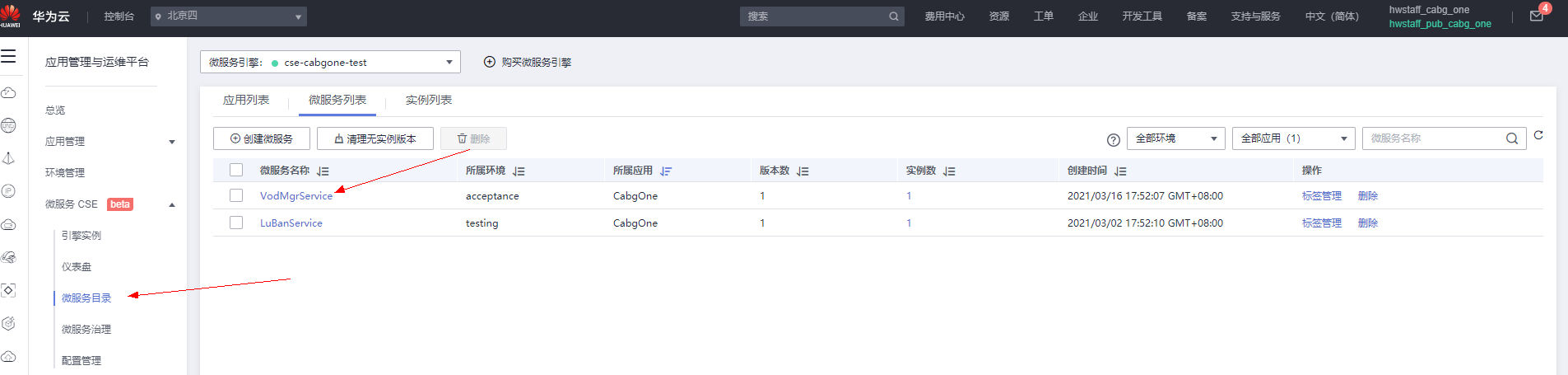Viewport: 1568px width, 375px height.
Task: Go to 控制台 console link
Action: (x=119, y=16)
